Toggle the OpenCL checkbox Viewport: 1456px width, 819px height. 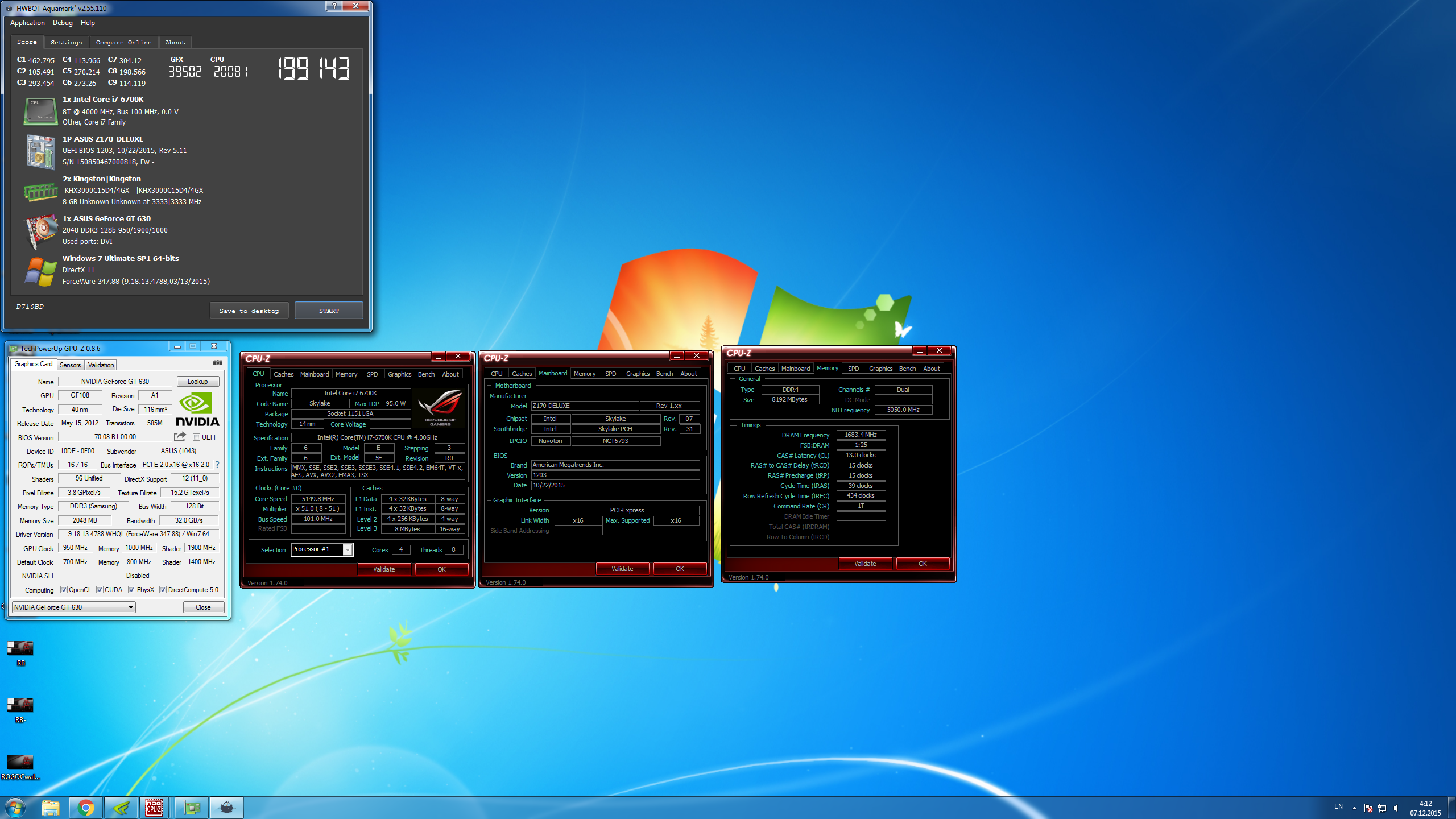[x=64, y=590]
